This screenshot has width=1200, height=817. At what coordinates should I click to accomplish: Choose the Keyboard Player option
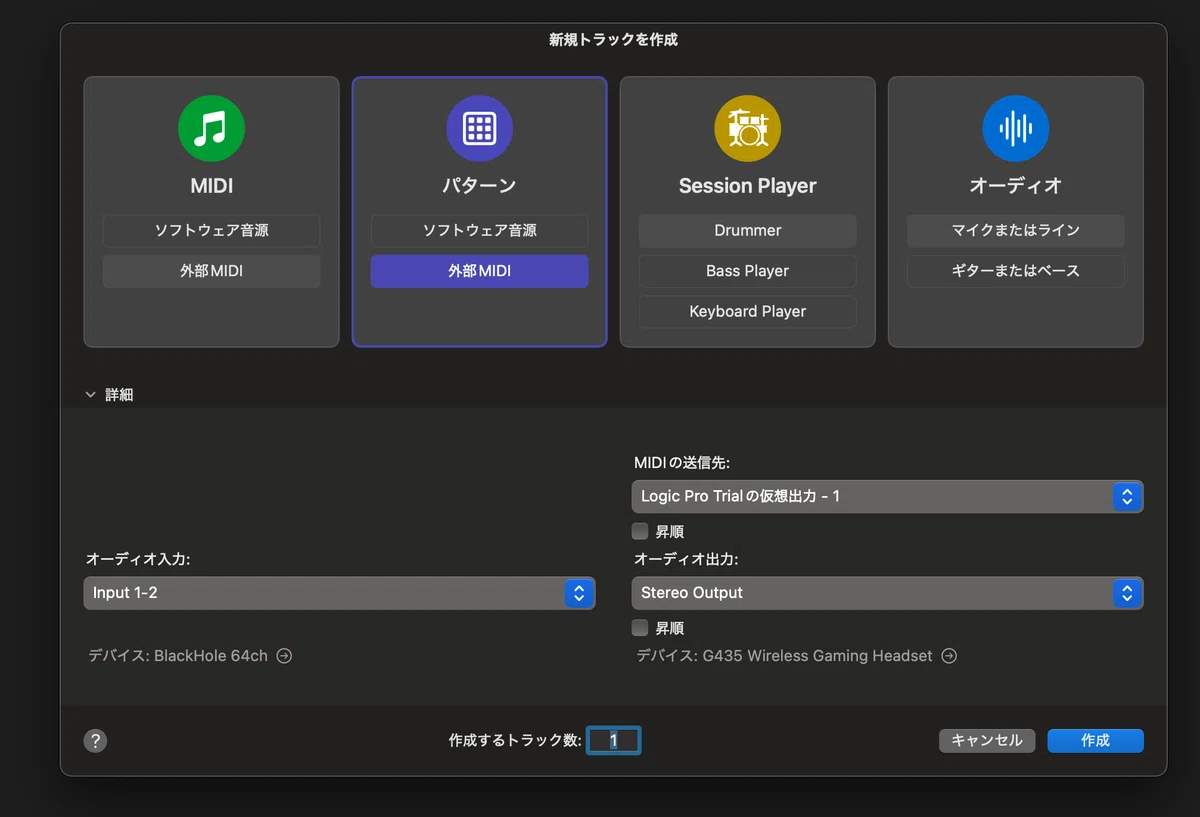(747, 311)
